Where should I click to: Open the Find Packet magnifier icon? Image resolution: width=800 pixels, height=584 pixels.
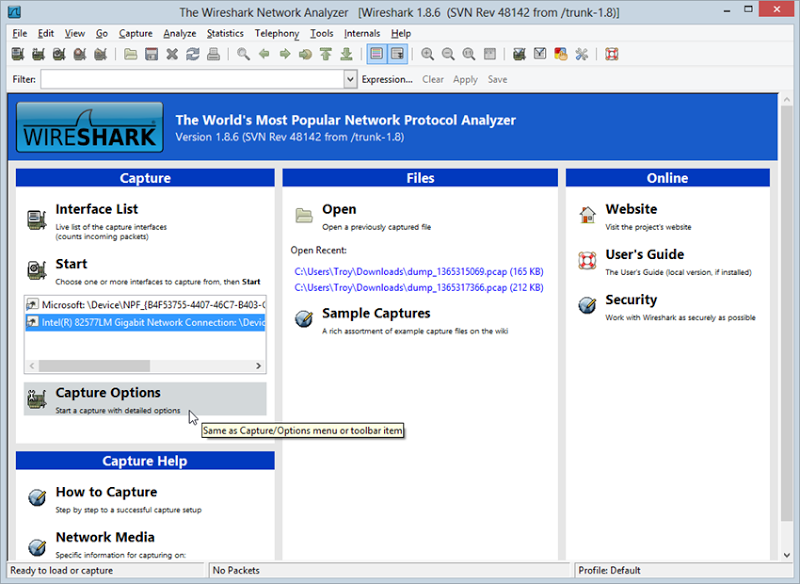(x=241, y=54)
